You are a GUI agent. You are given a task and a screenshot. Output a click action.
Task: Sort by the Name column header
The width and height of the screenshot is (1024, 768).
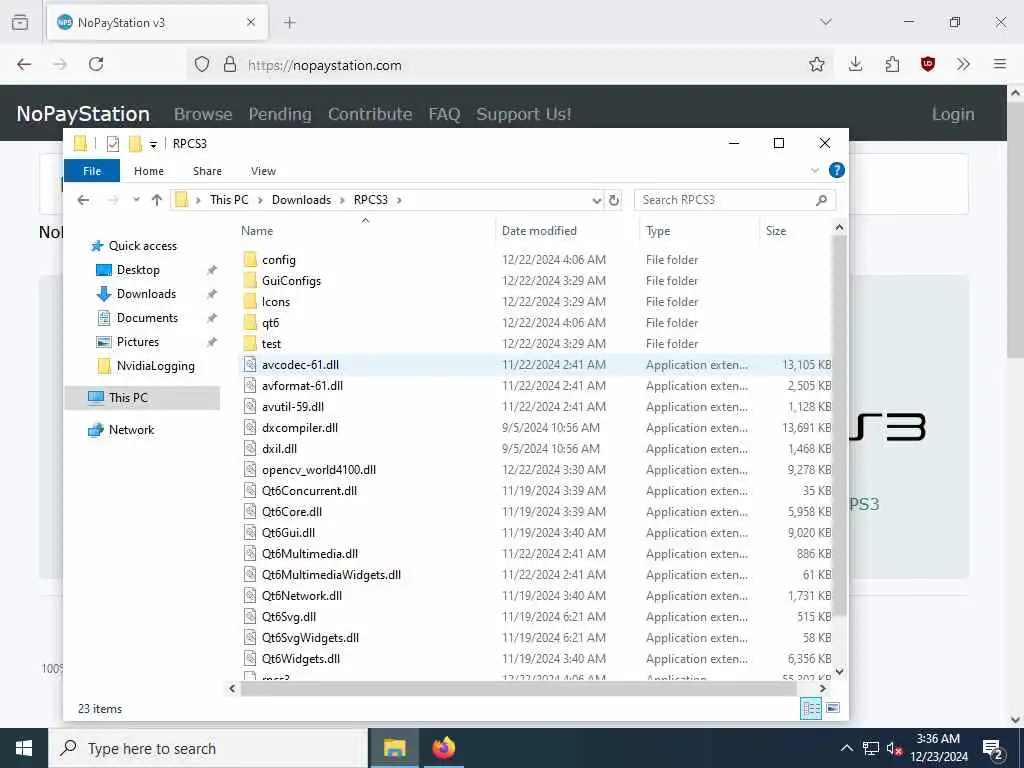pos(366,231)
